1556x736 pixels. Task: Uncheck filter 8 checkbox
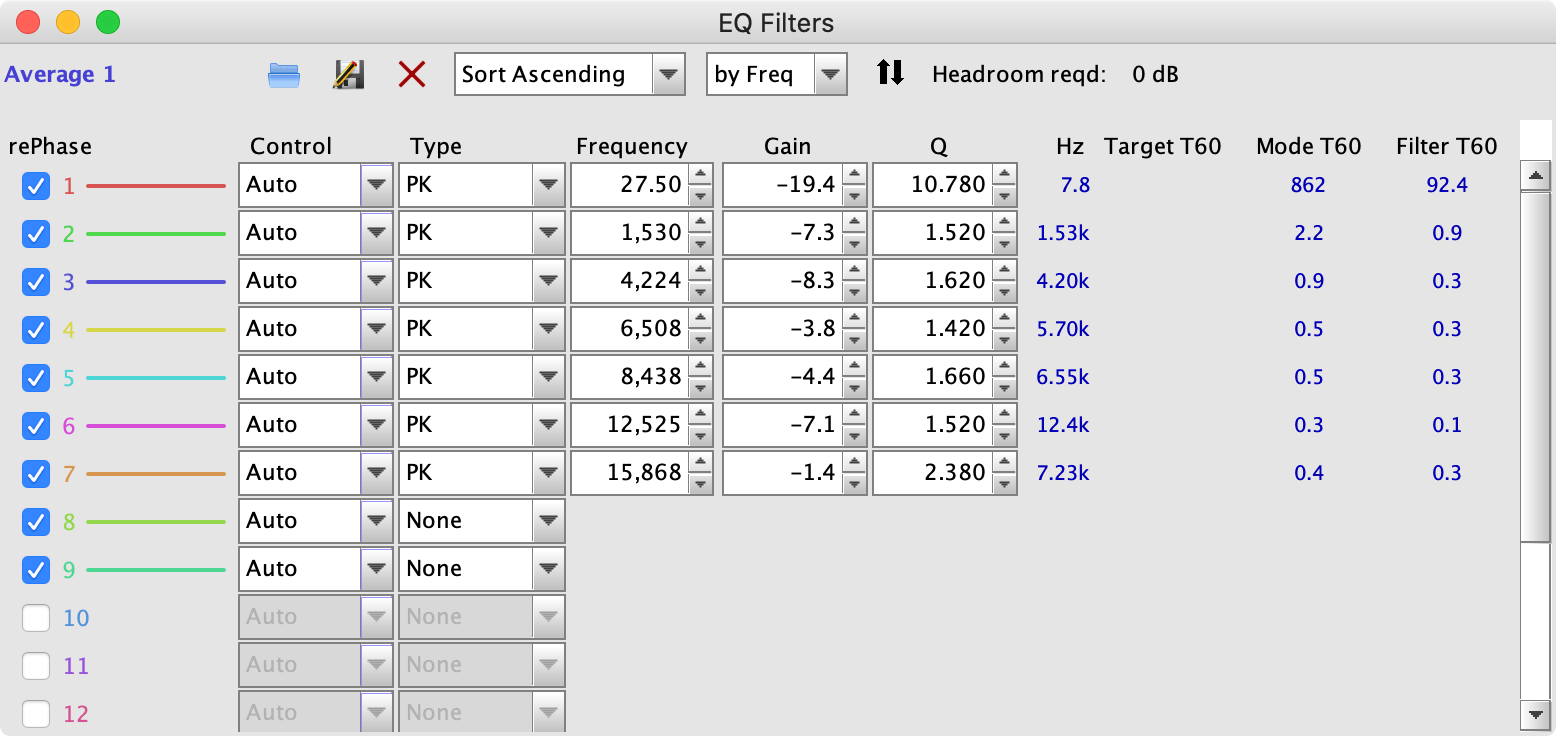click(x=36, y=521)
